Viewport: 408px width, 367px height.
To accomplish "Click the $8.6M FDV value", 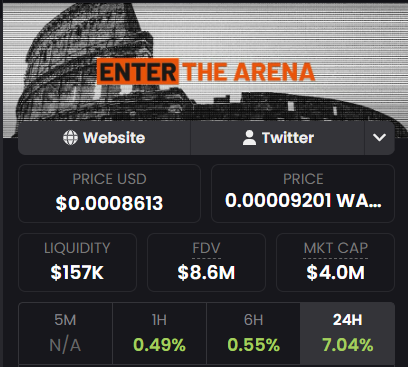I will (206, 273).
